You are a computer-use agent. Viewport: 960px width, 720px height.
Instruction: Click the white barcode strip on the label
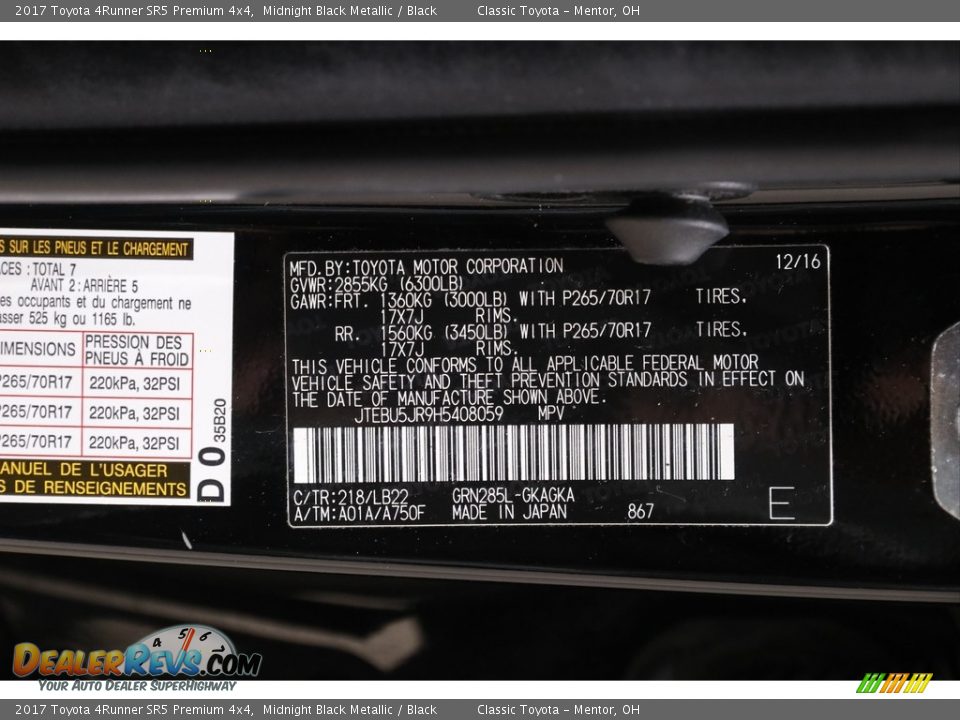[x=513, y=452]
